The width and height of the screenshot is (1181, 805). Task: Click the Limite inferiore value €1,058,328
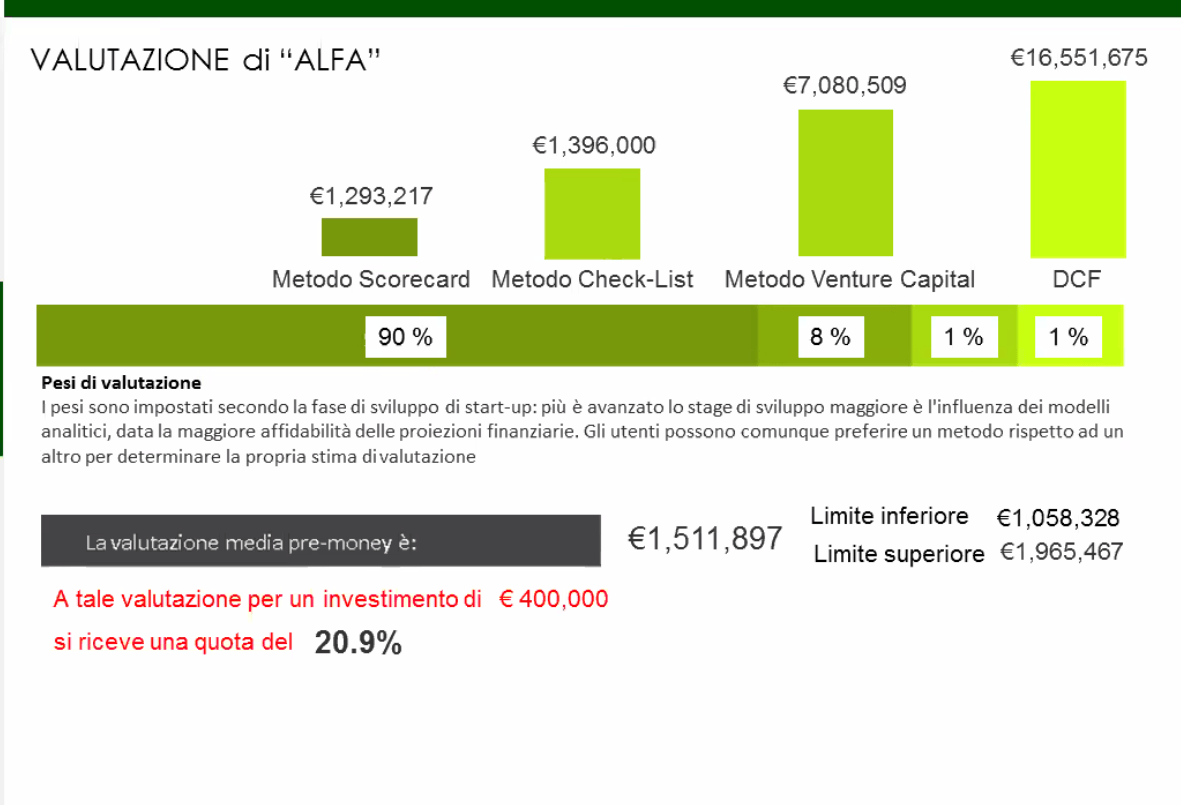pyautogui.click(x=1058, y=517)
